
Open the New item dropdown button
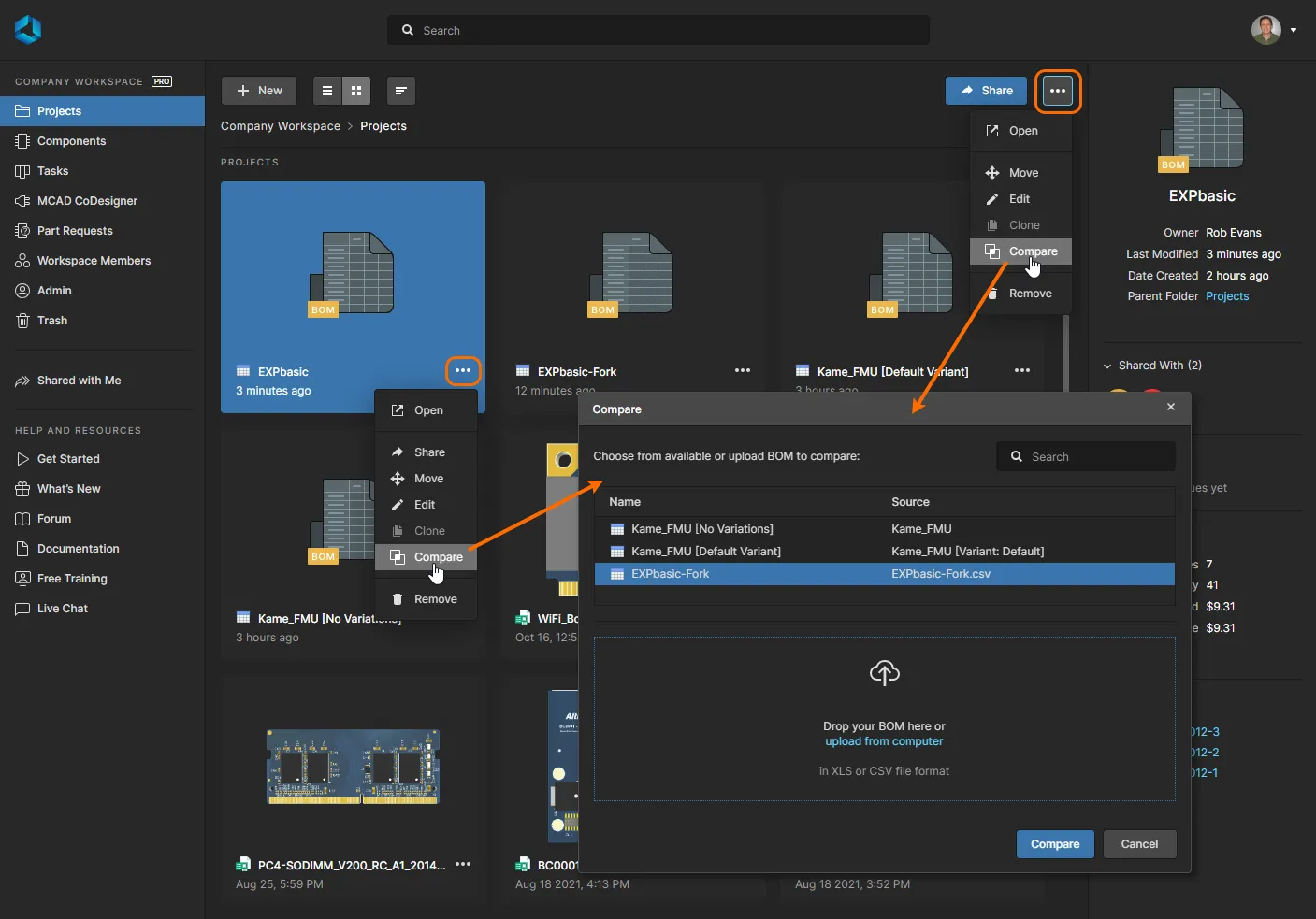[x=259, y=91]
